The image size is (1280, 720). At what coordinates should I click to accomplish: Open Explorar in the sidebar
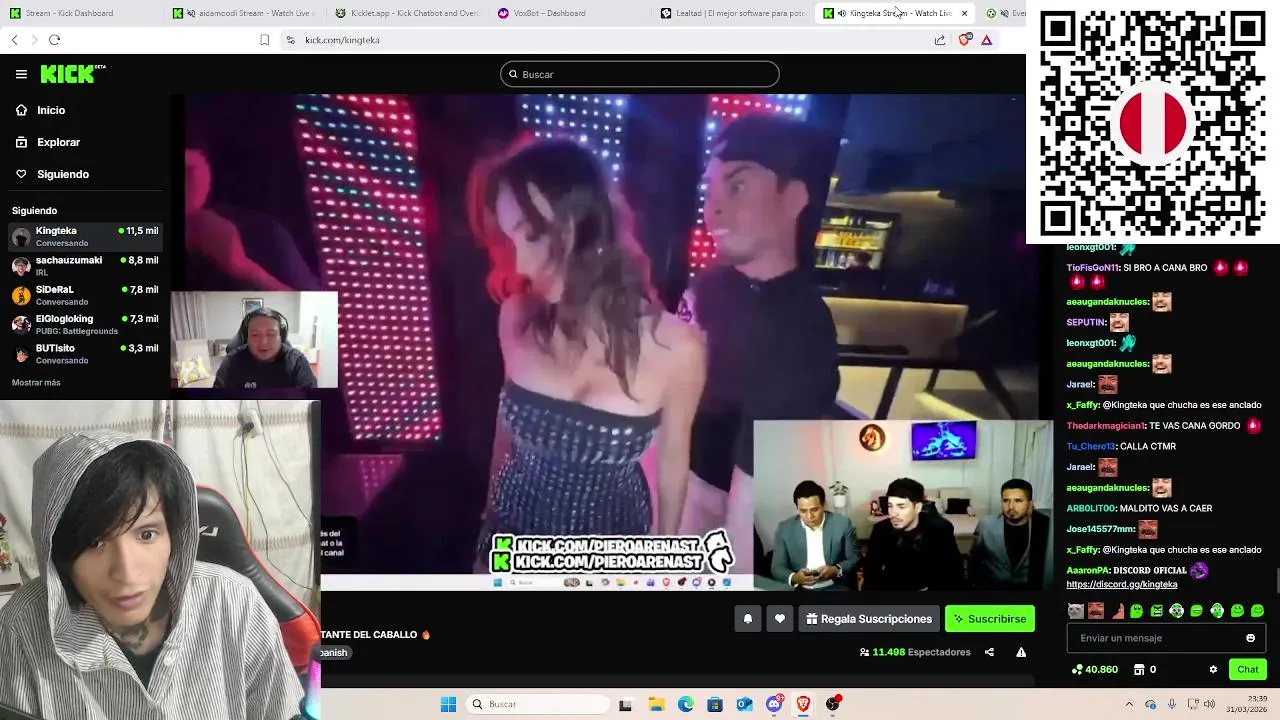[x=58, y=142]
